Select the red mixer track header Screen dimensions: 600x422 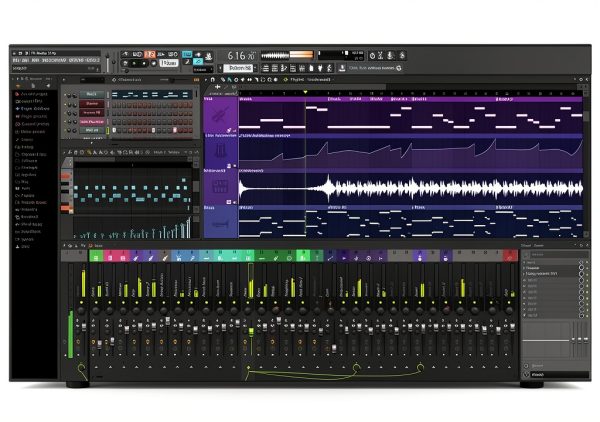point(510,256)
